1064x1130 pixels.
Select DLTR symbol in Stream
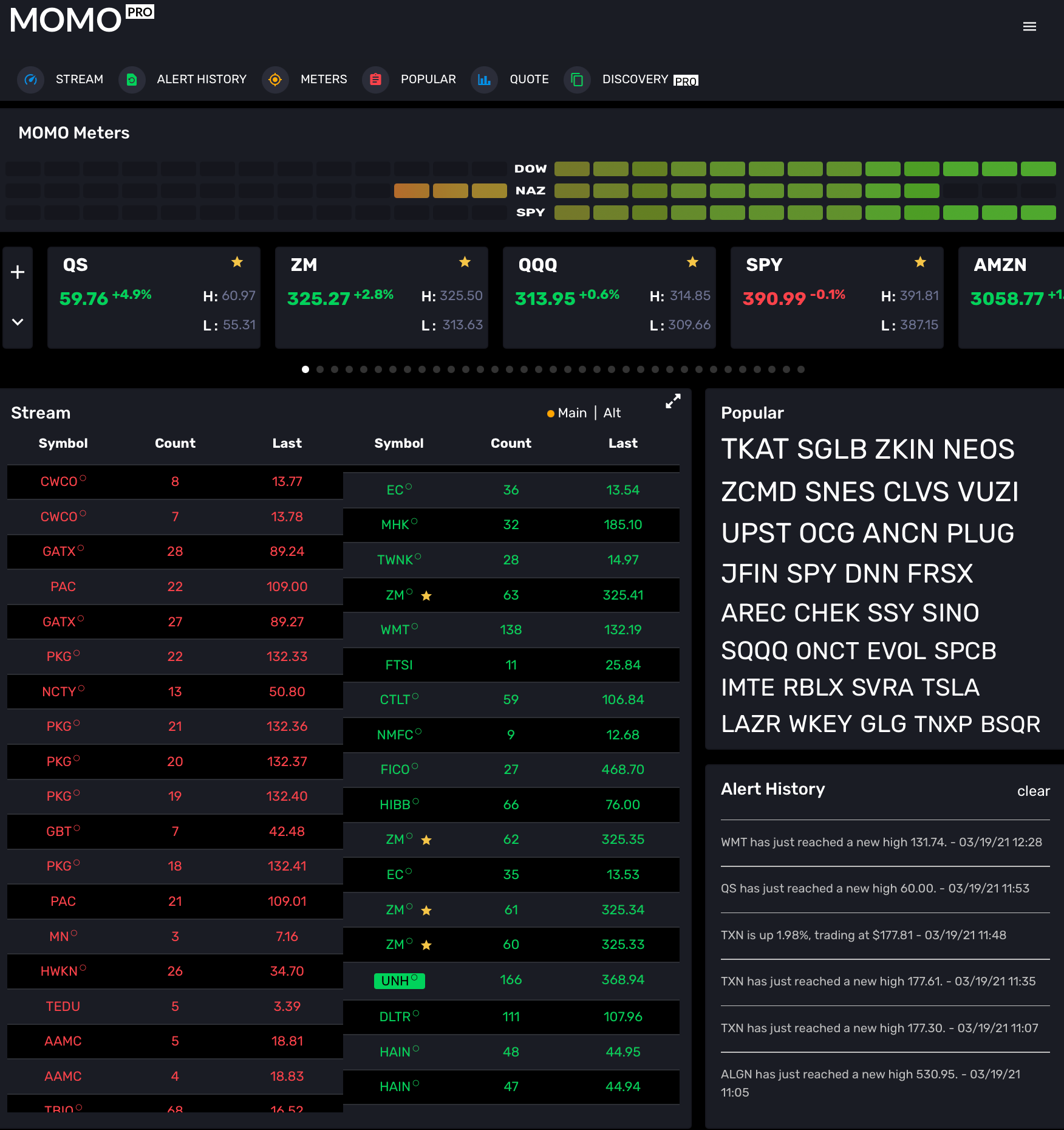pos(399,1017)
